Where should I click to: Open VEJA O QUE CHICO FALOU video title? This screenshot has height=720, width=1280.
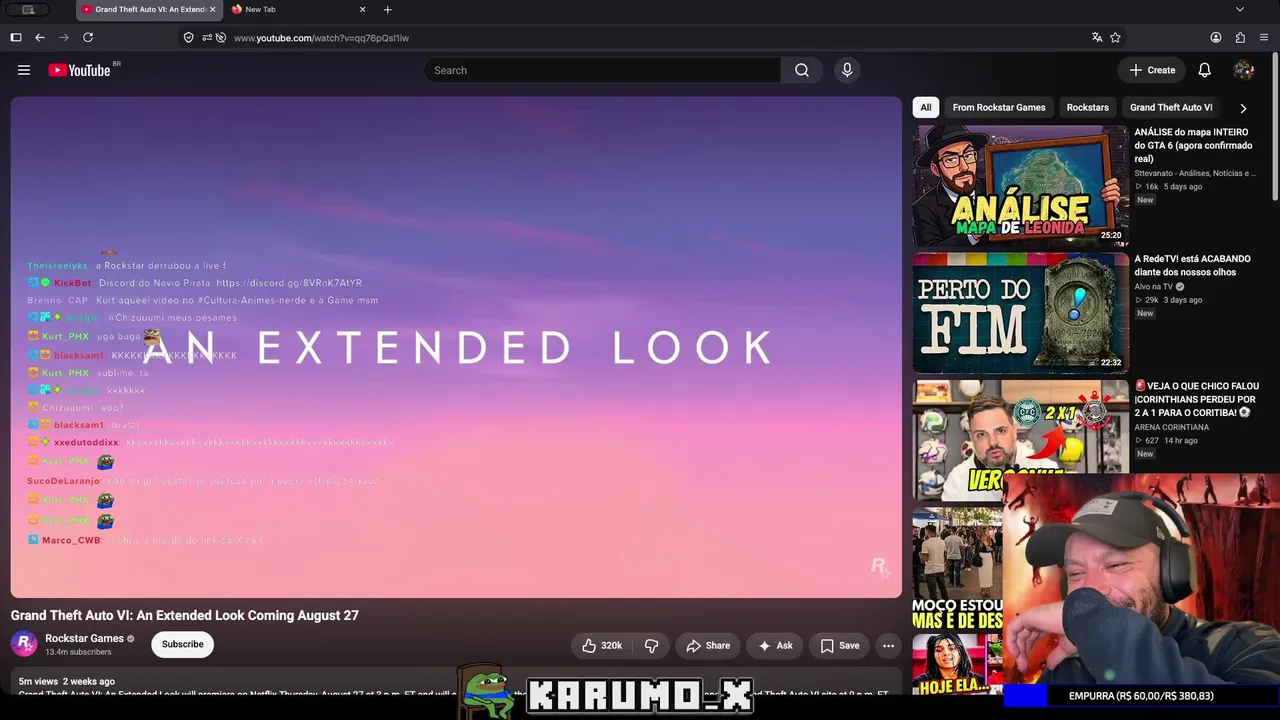(x=1196, y=399)
